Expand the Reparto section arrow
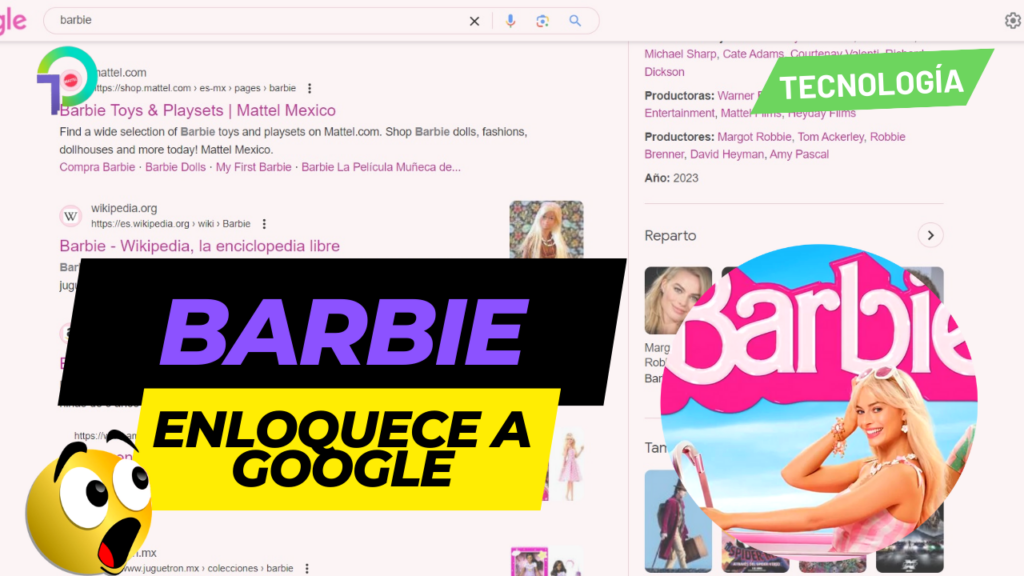 [930, 235]
